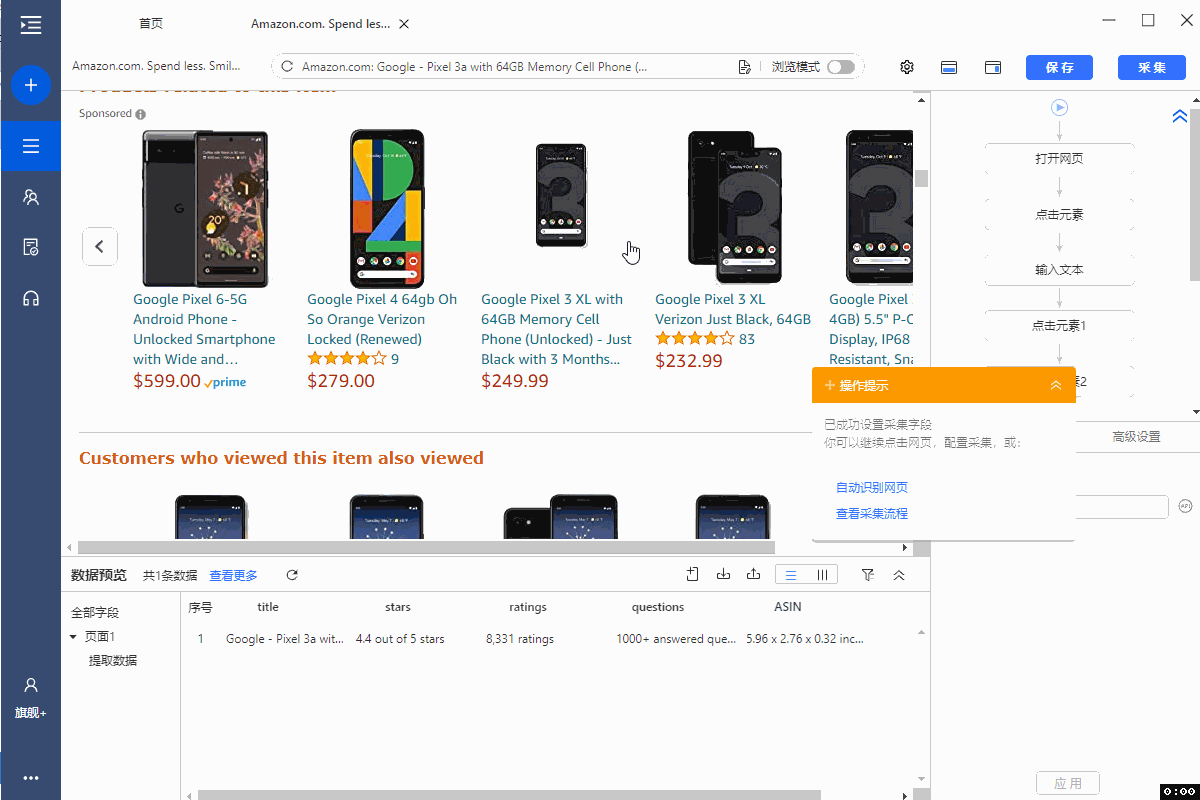Open the 高级设置 tab
The height and width of the screenshot is (800, 1200).
point(1136,437)
